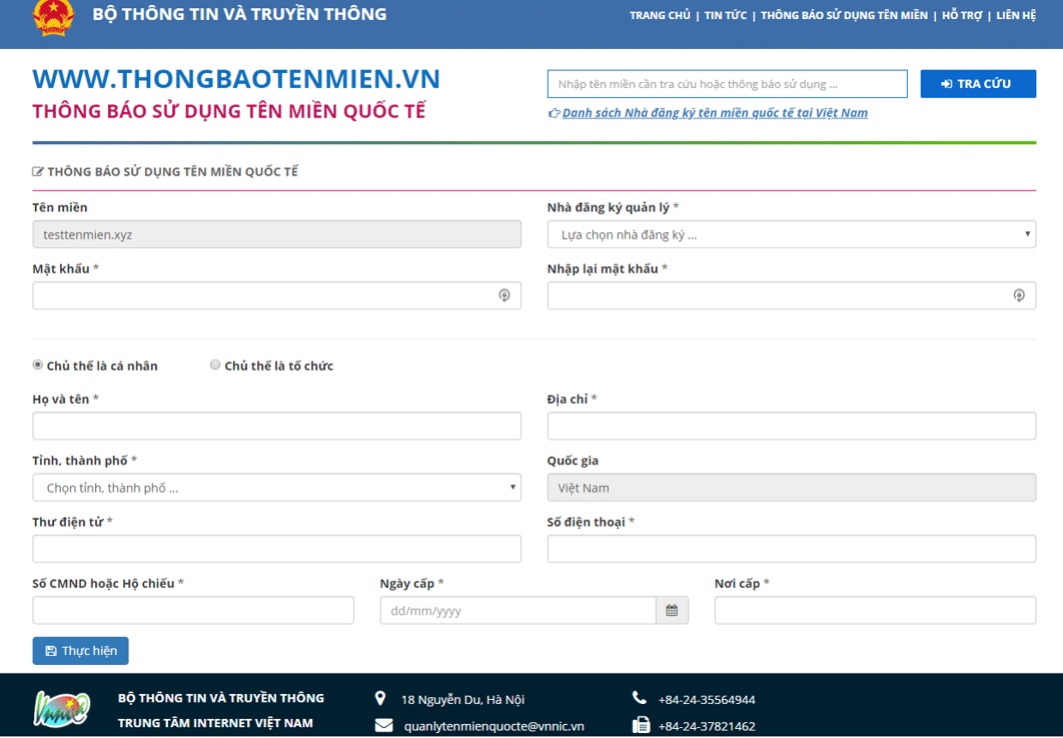Focus the Nhập lại mật khẩu field
The height and width of the screenshot is (738, 1063).
(791, 295)
